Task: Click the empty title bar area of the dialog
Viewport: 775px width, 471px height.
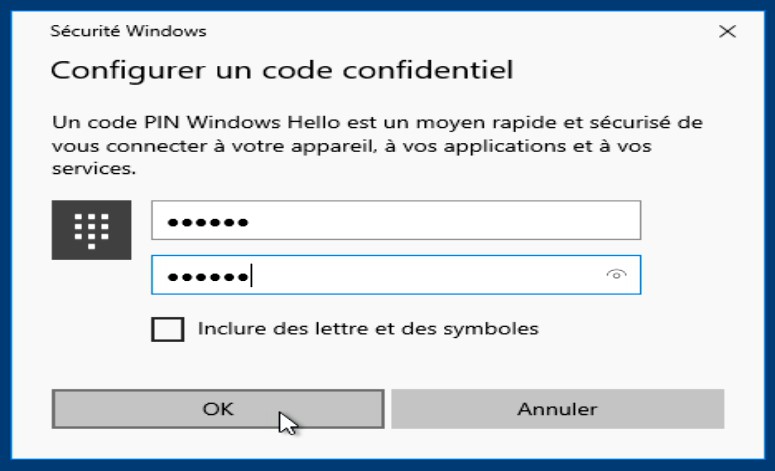Action: point(450,31)
